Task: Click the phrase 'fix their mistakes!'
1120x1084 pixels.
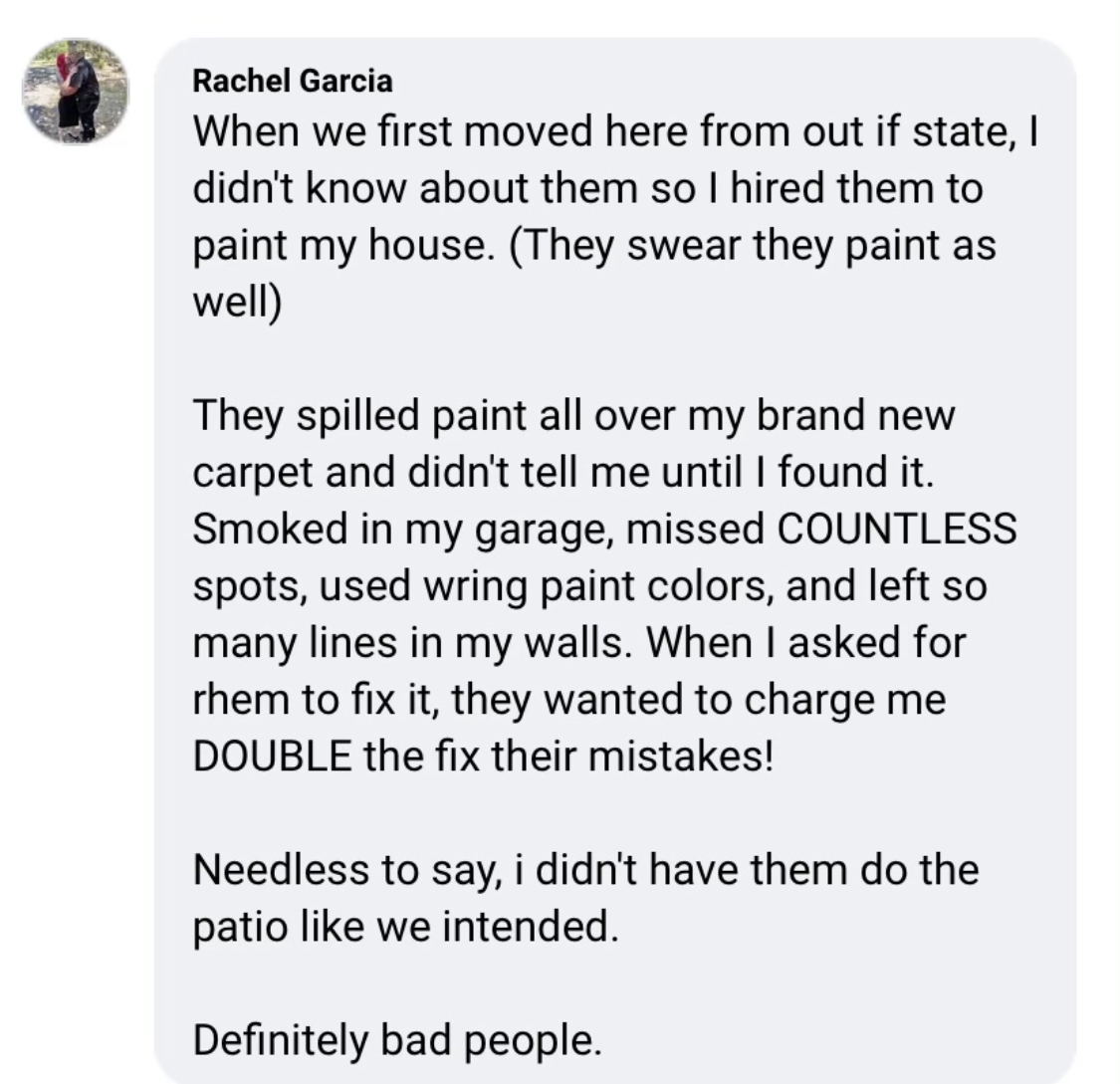Action: tap(603, 757)
